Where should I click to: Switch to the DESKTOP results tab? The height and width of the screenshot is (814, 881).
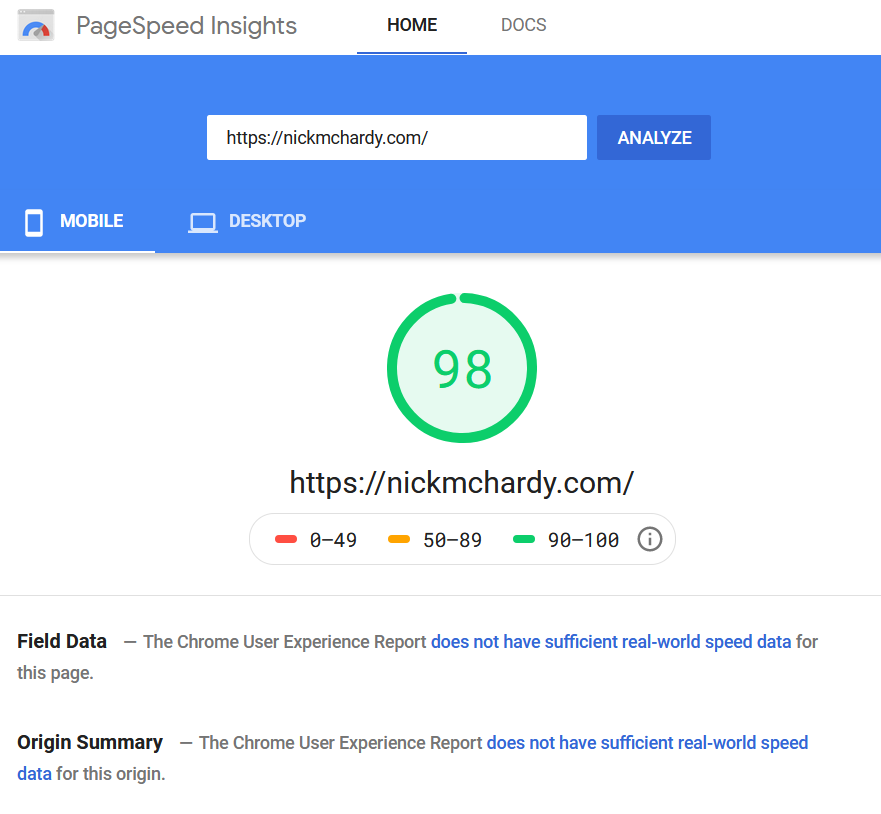[248, 221]
